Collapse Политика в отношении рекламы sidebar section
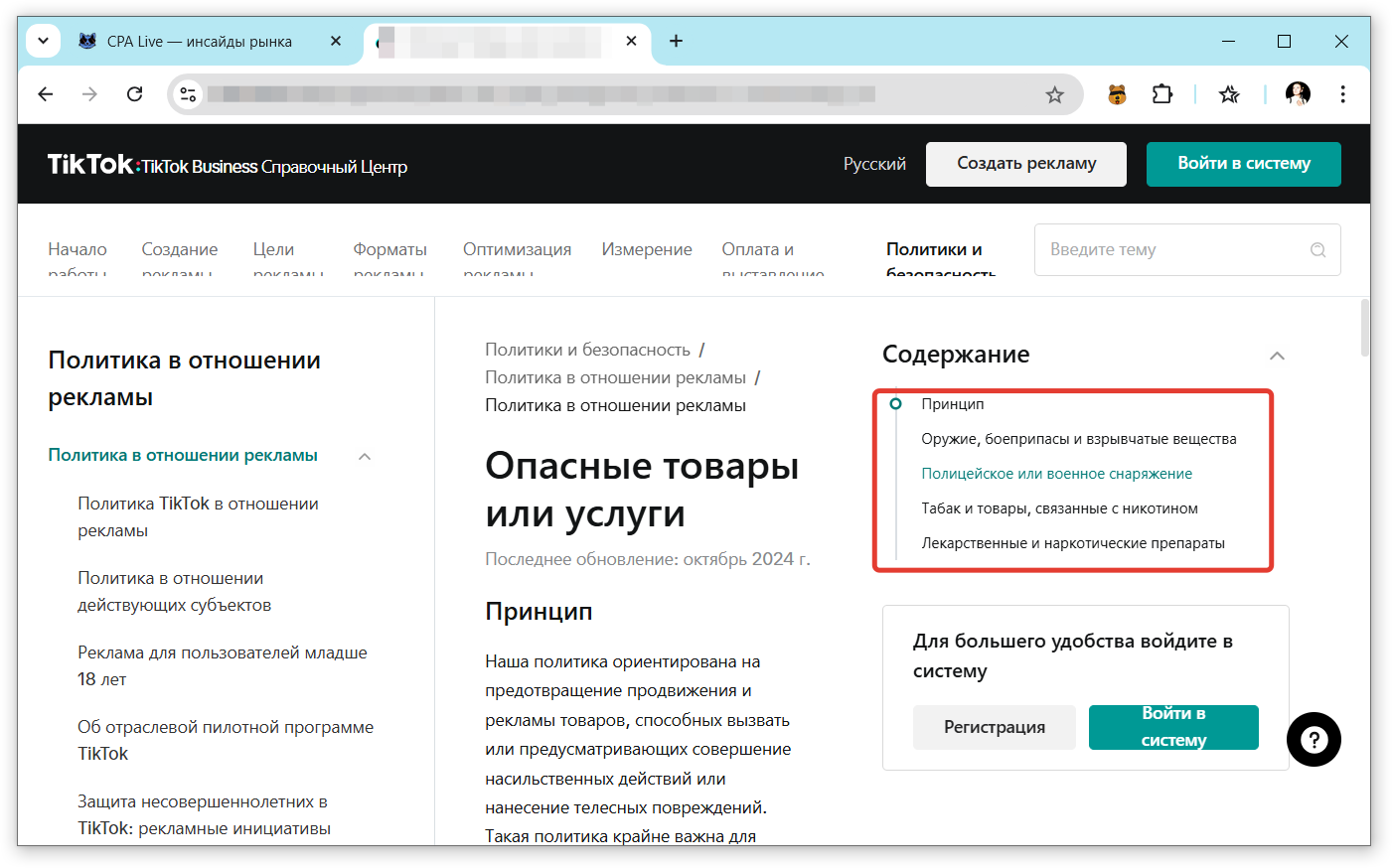 (x=365, y=456)
